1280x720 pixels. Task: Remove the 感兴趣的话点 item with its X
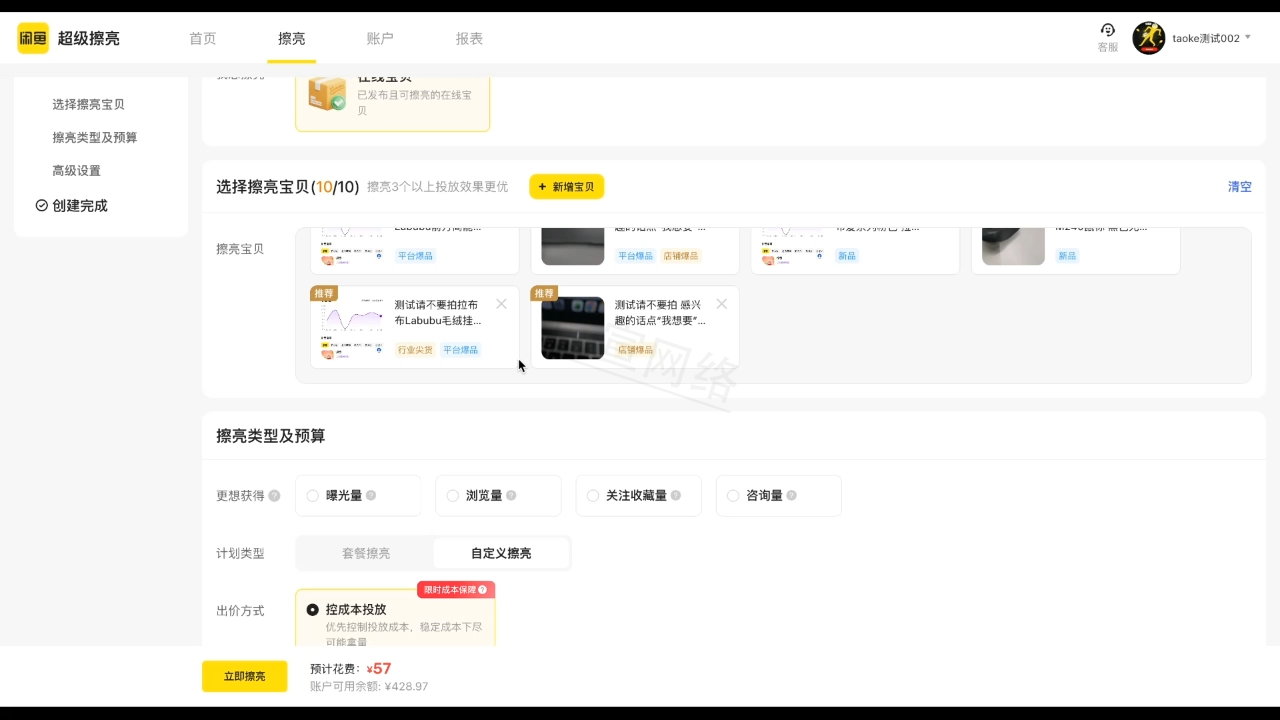721,304
